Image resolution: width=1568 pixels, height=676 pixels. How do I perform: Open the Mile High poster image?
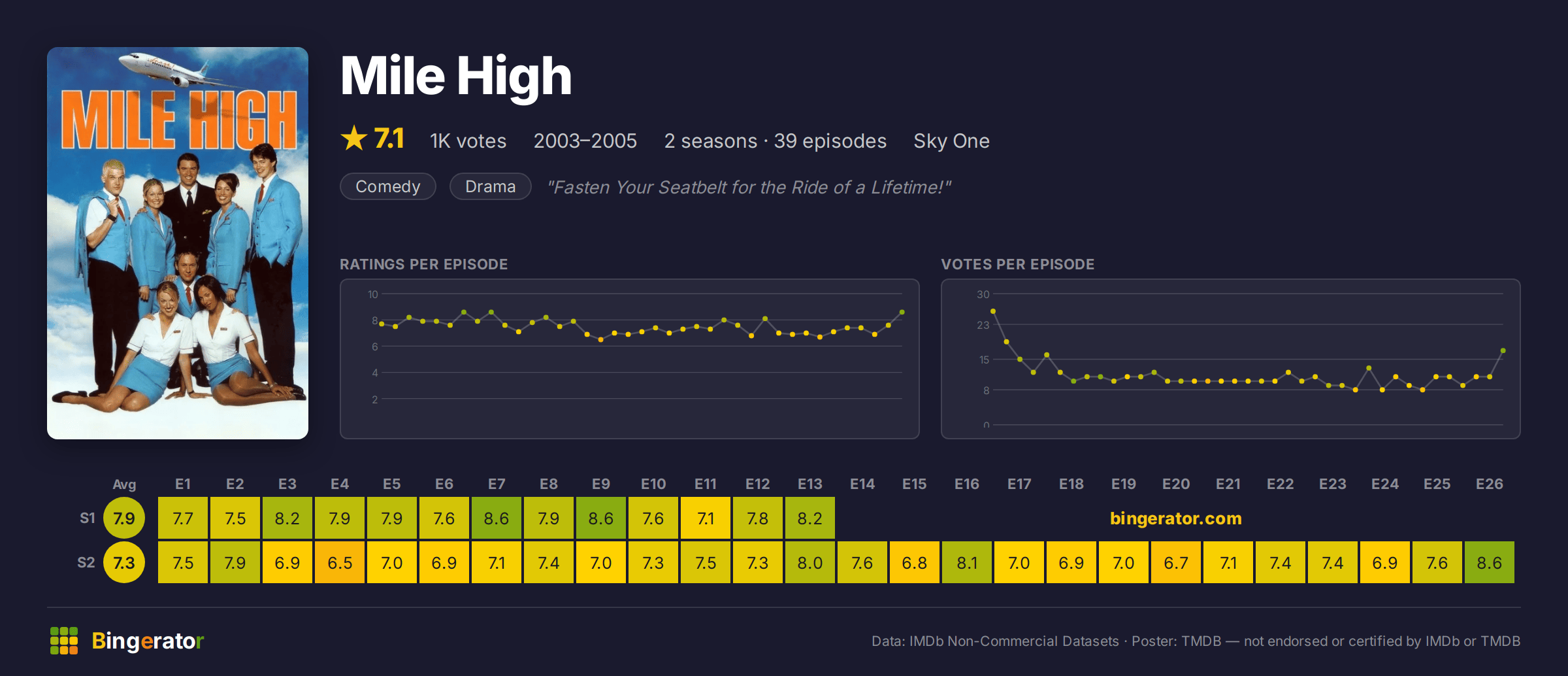(178, 243)
